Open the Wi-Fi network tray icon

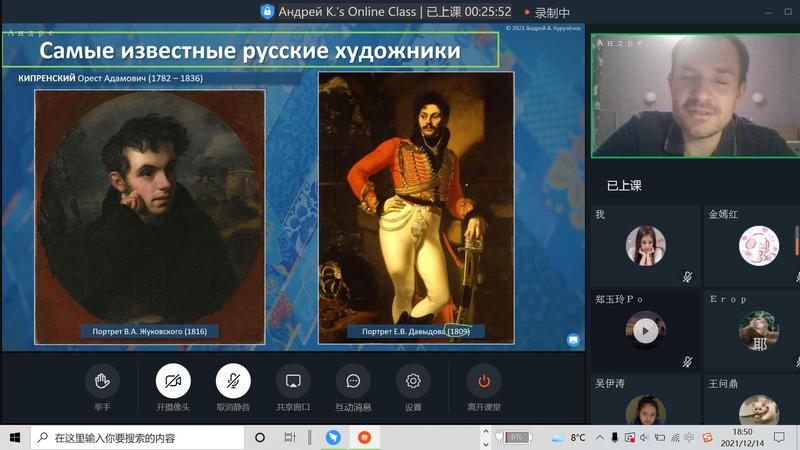pyautogui.click(x=675, y=438)
